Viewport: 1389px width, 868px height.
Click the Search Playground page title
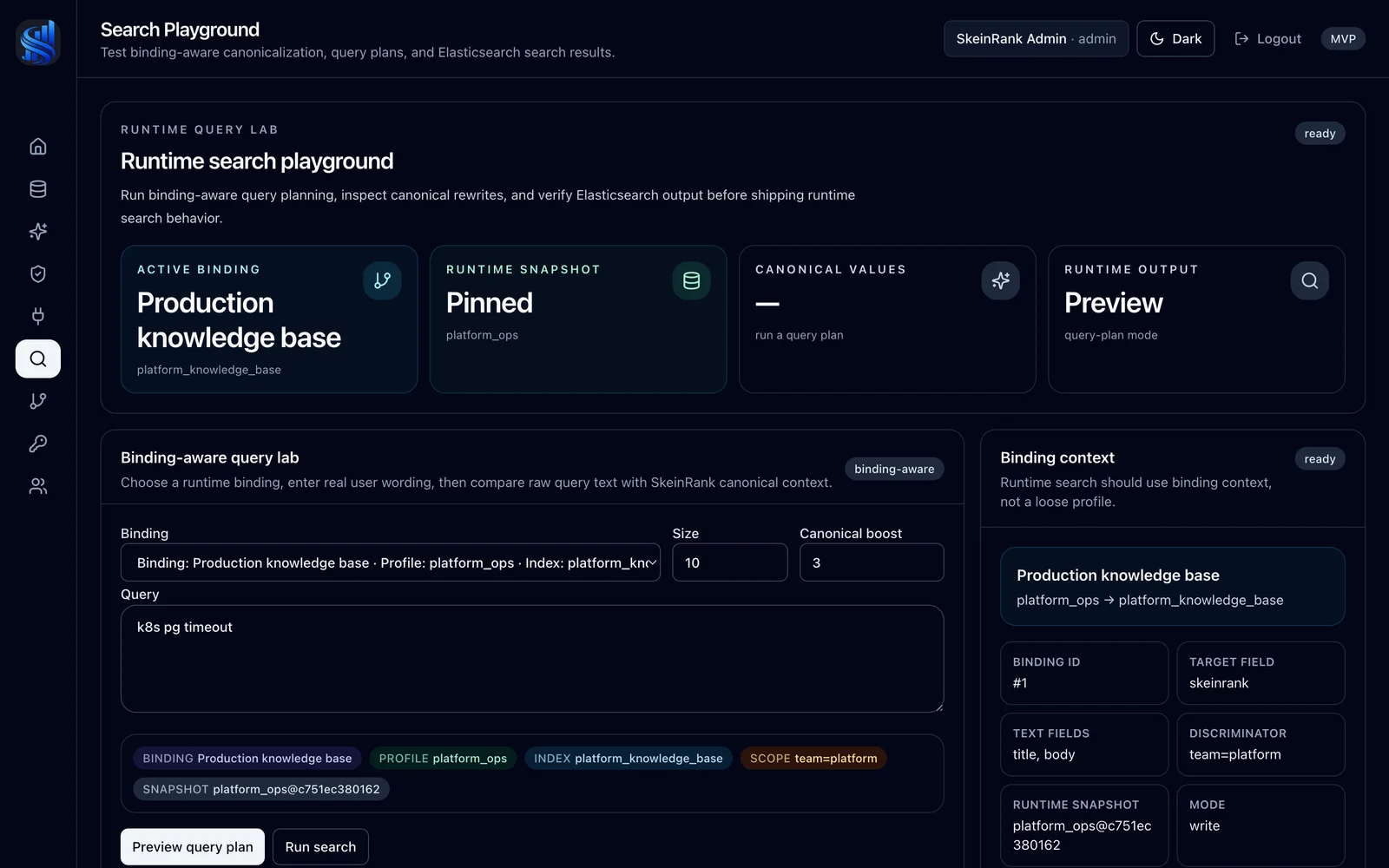click(180, 30)
